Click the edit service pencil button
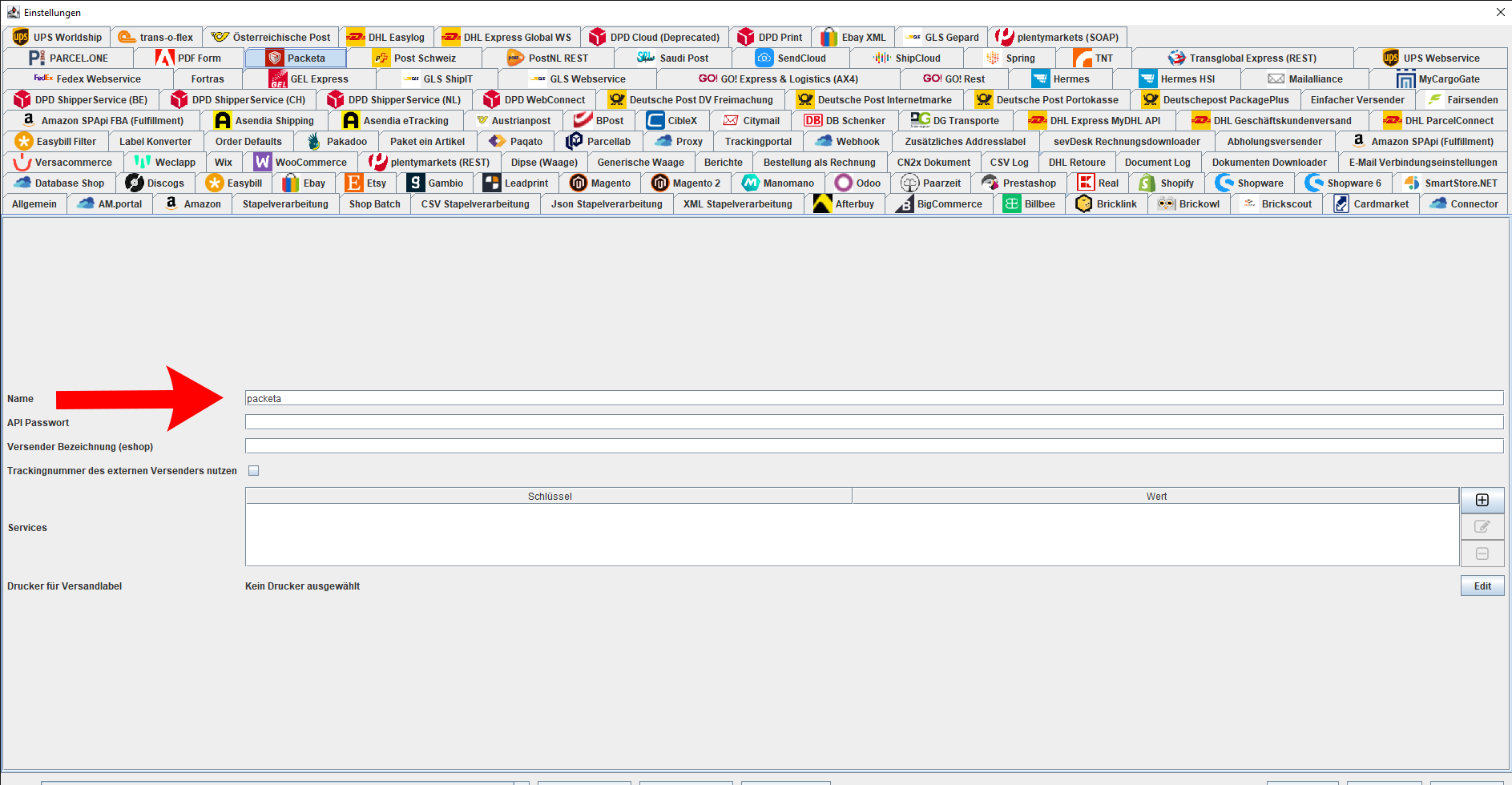Image resolution: width=1512 pixels, height=785 pixels. [1482, 526]
